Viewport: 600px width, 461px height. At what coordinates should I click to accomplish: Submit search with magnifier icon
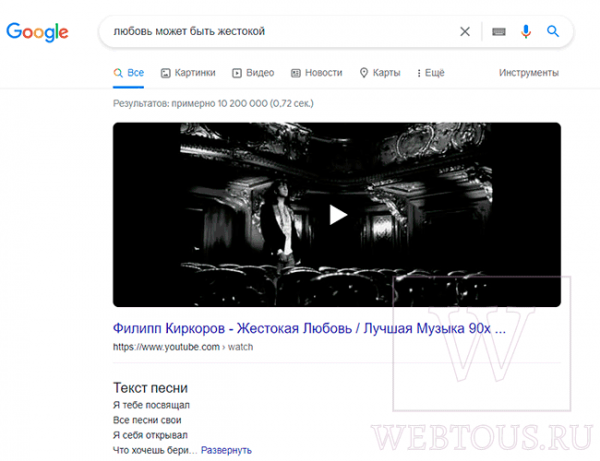click(553, 31)
